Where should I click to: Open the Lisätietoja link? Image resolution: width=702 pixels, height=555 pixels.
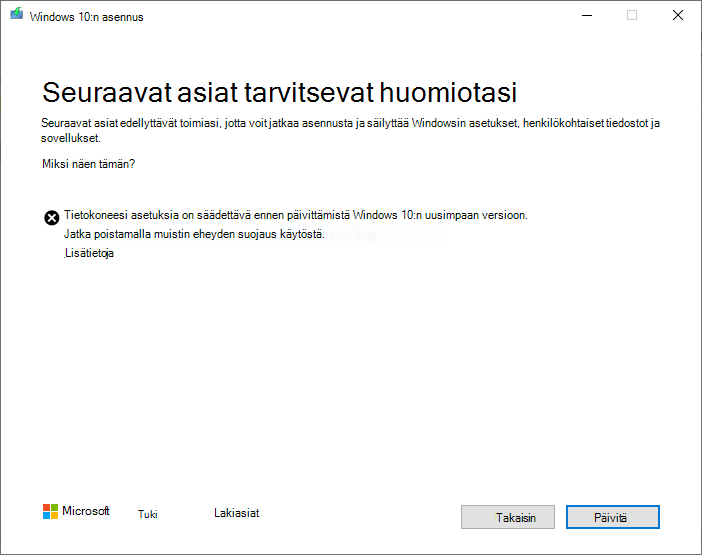(89, 253)
